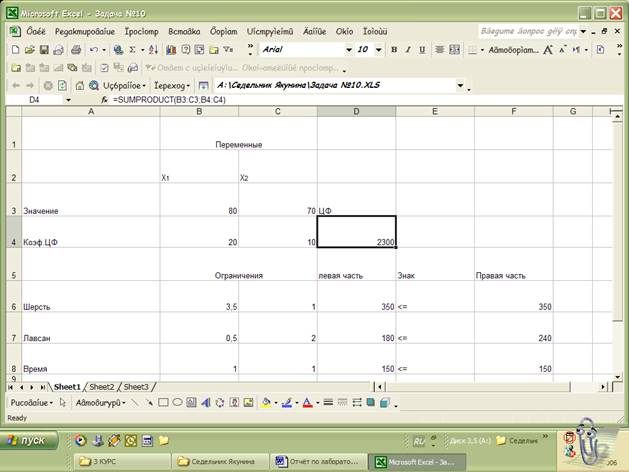
Task: Click the пуск Start button
Action: (28, 440)
